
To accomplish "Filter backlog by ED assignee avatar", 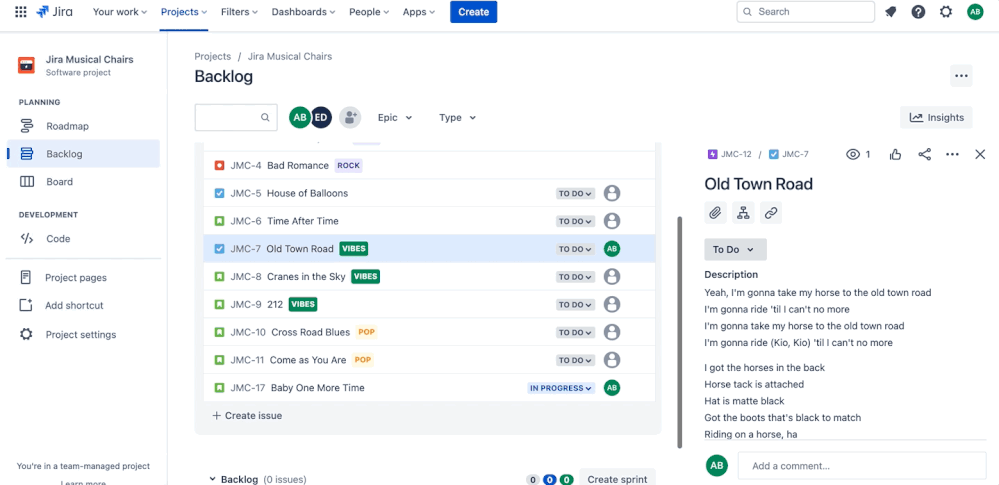I will (322, 117).
